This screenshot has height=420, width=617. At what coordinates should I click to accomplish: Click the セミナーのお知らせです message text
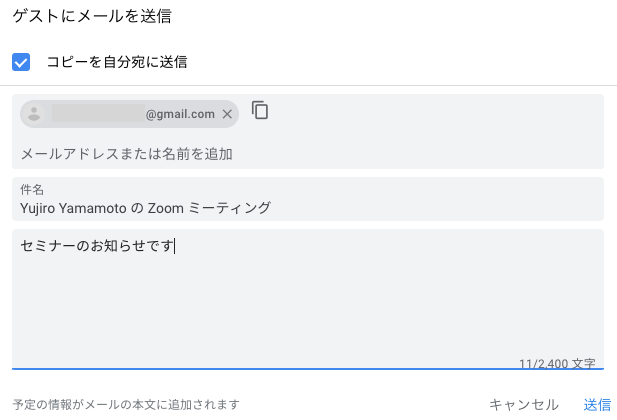coord(97,246)
